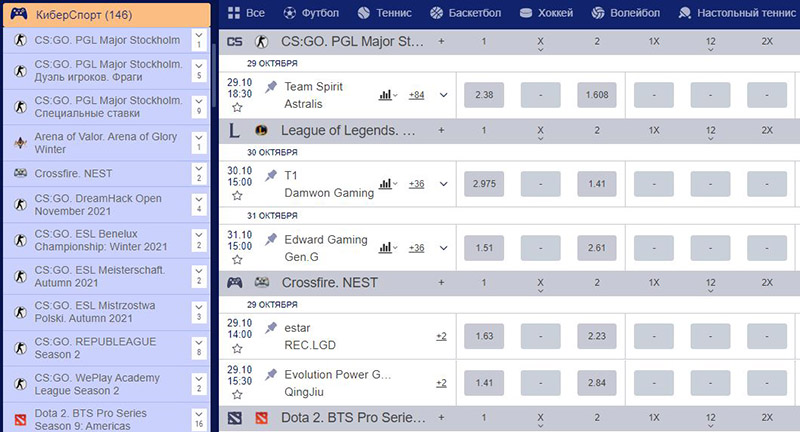Screen dimensions: 800x432
Task: Click the basketball icon in navigation
Action: tap(436, 13)
